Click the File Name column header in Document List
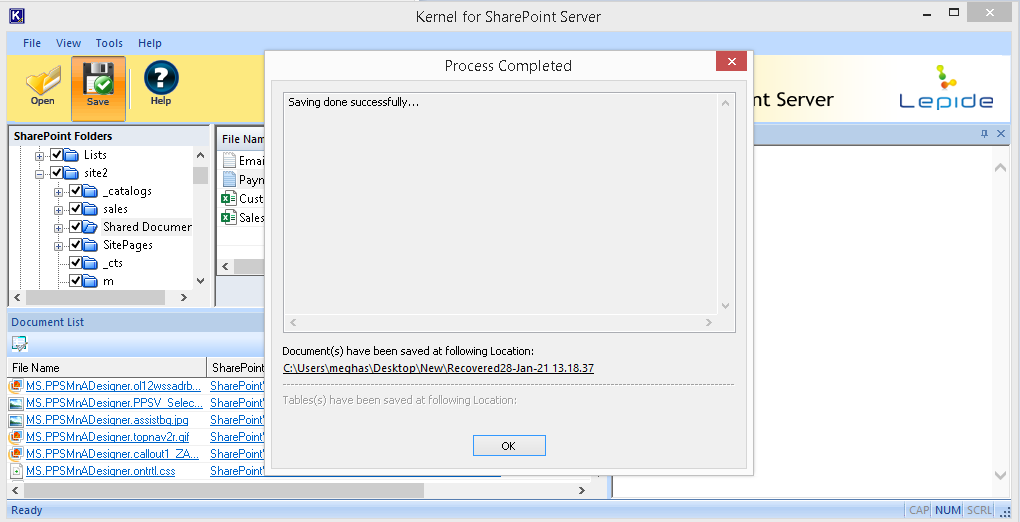 point(107,368)
